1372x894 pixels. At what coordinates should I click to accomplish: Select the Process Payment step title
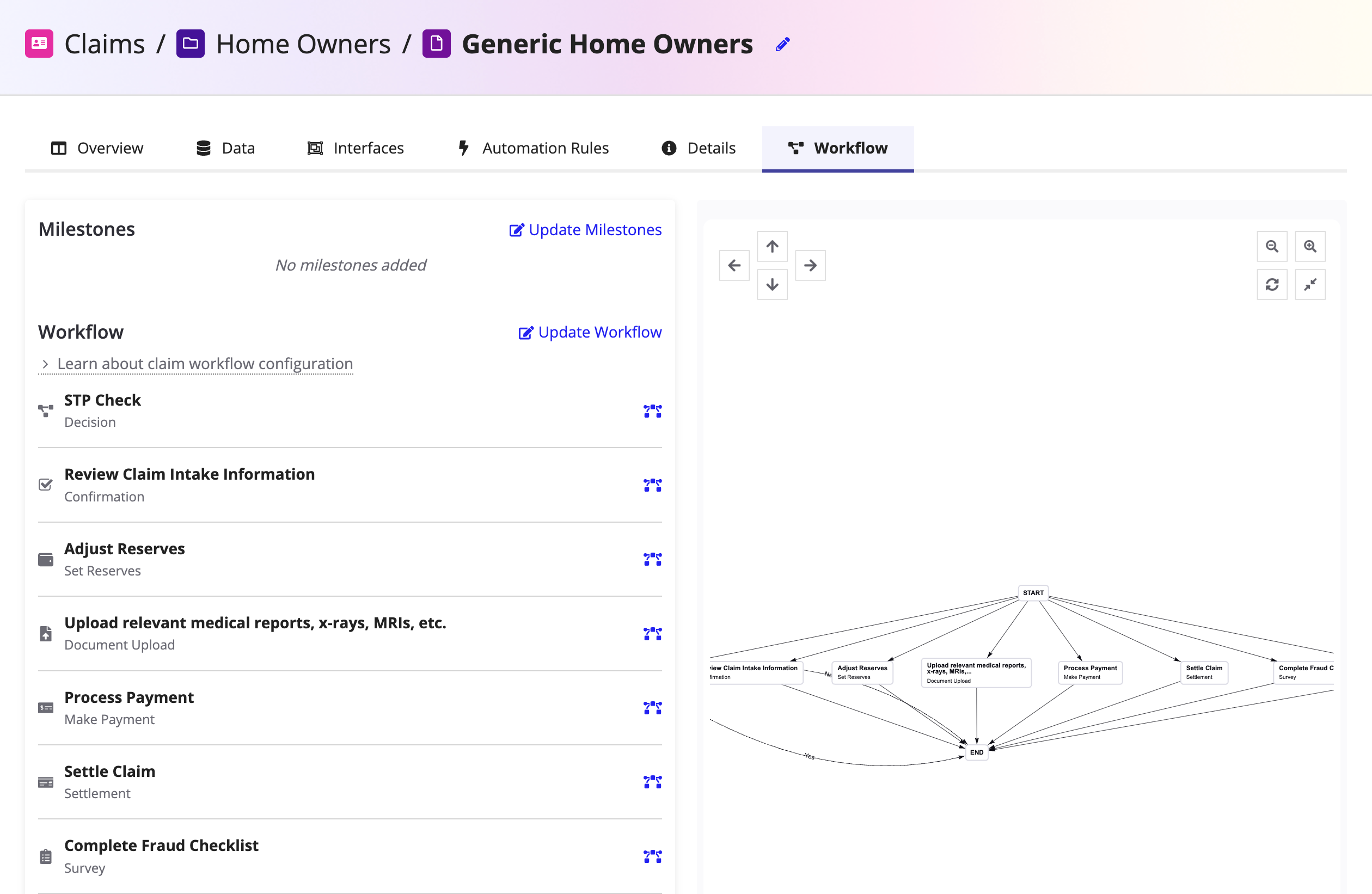pyautogui.click(x=129, y=697)
